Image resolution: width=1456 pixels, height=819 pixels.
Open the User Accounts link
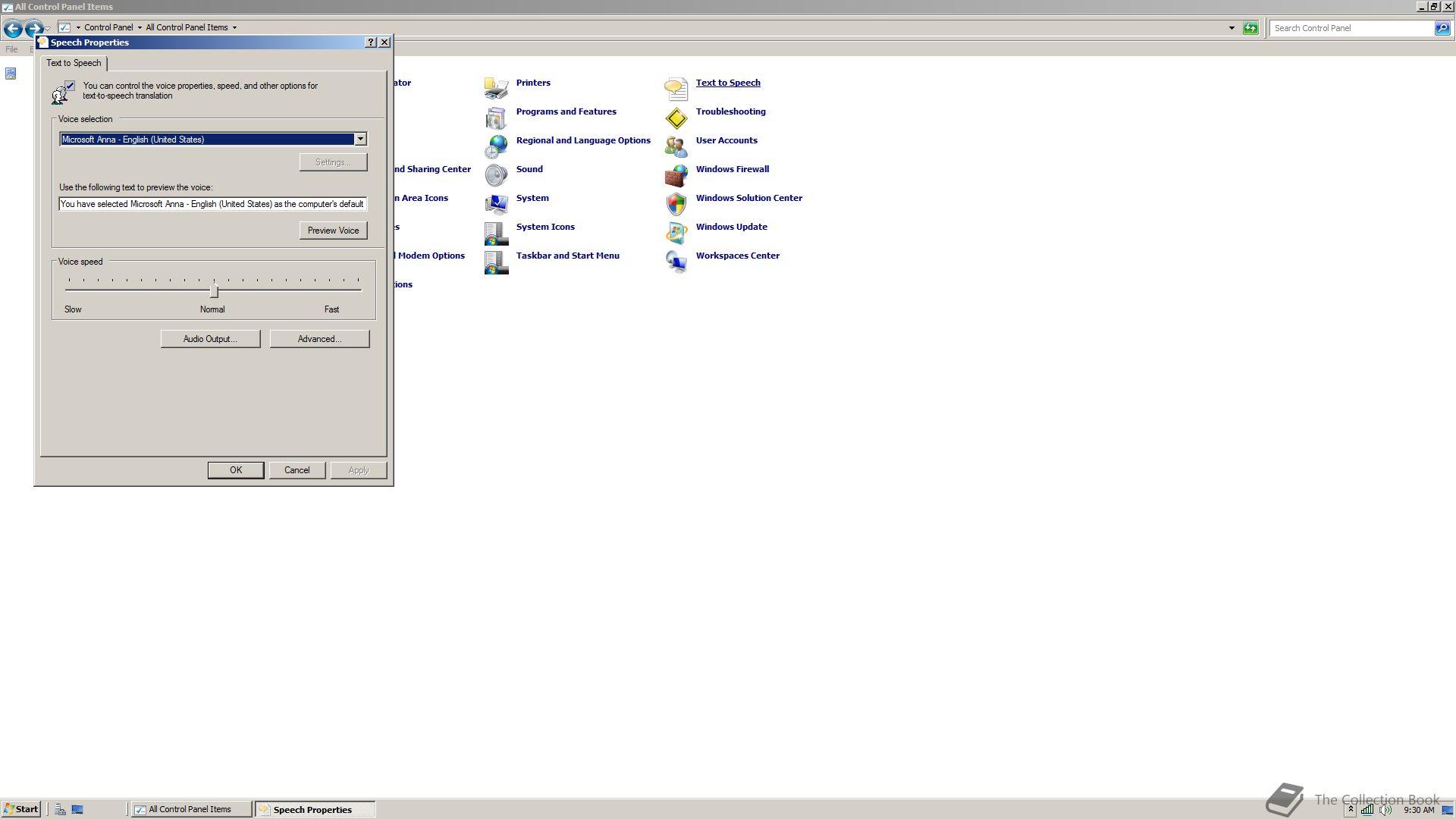pyautogui.click(x=726, y=140)
